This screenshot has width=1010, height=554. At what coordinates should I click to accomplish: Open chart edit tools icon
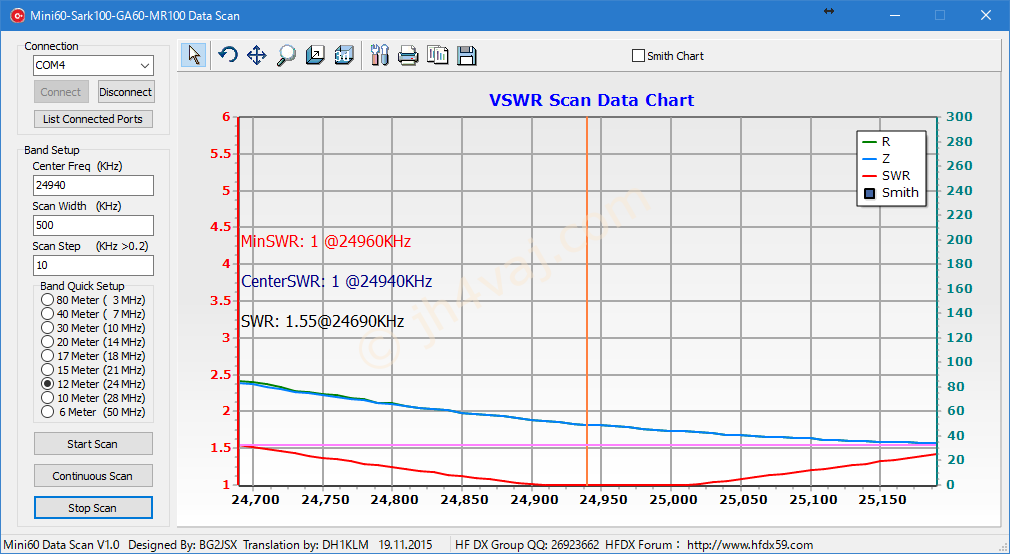point(380,55)
